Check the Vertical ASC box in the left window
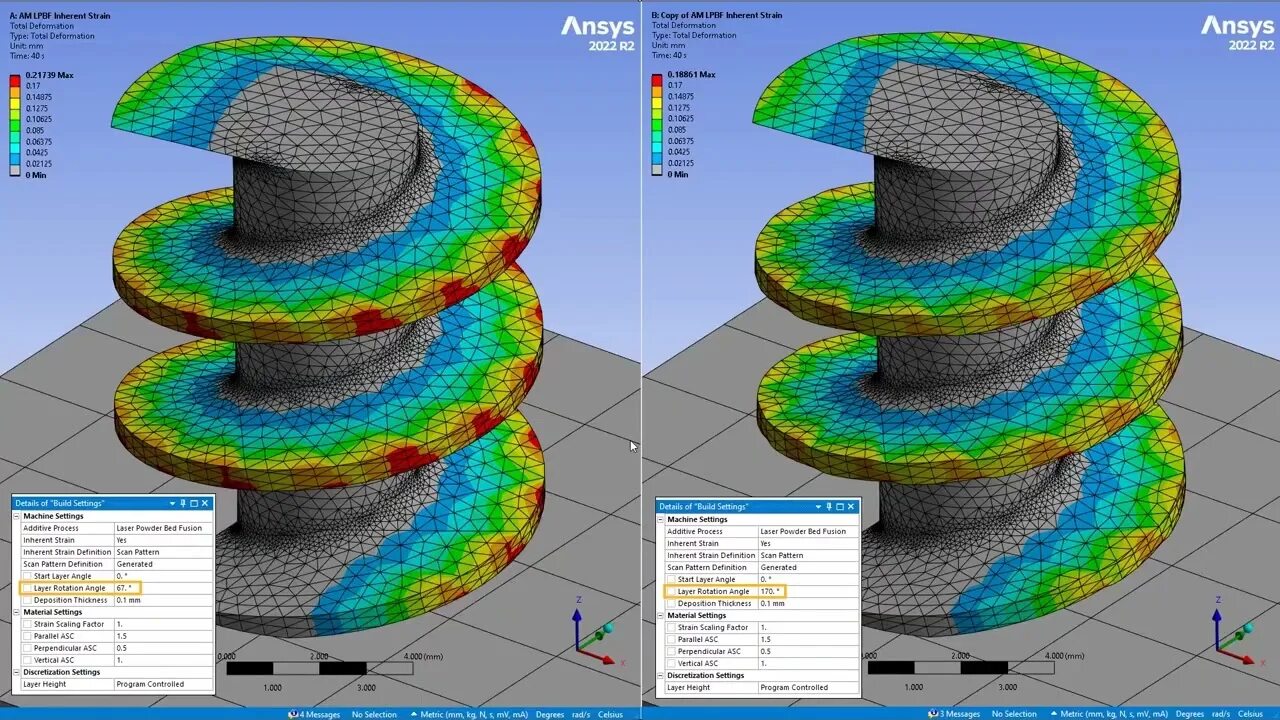Screen dimensions: 1280x720 (27, 660)
